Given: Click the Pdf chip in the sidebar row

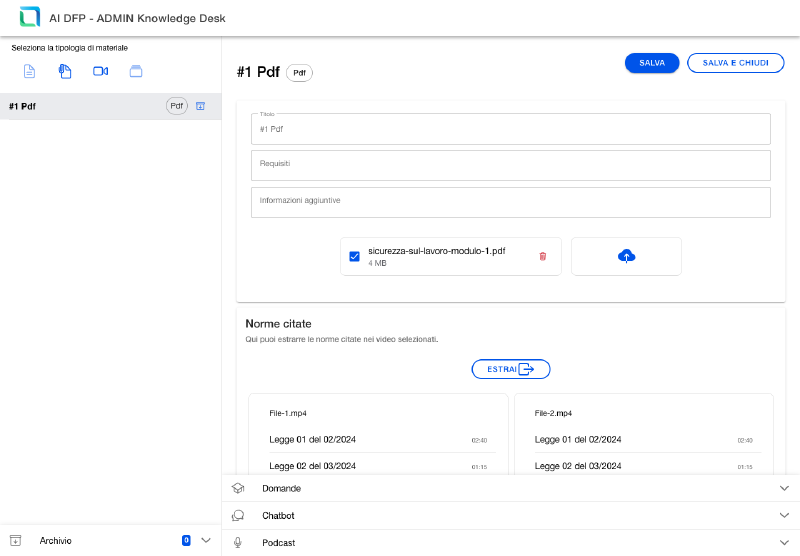Looking at the screenshot, I should point(177,106).
